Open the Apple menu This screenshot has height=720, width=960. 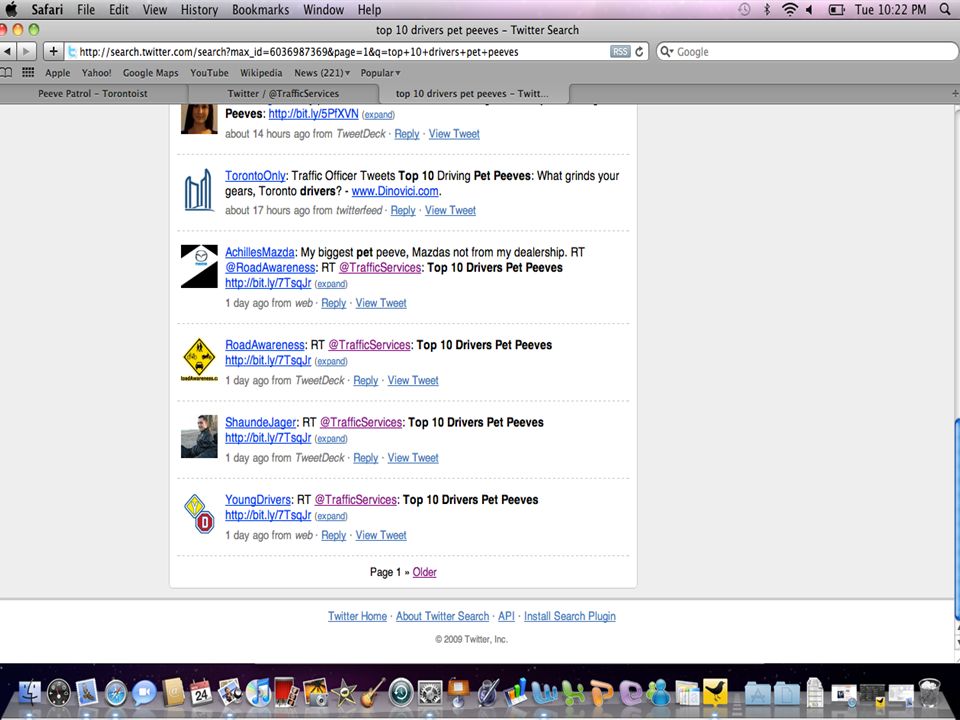11,9
